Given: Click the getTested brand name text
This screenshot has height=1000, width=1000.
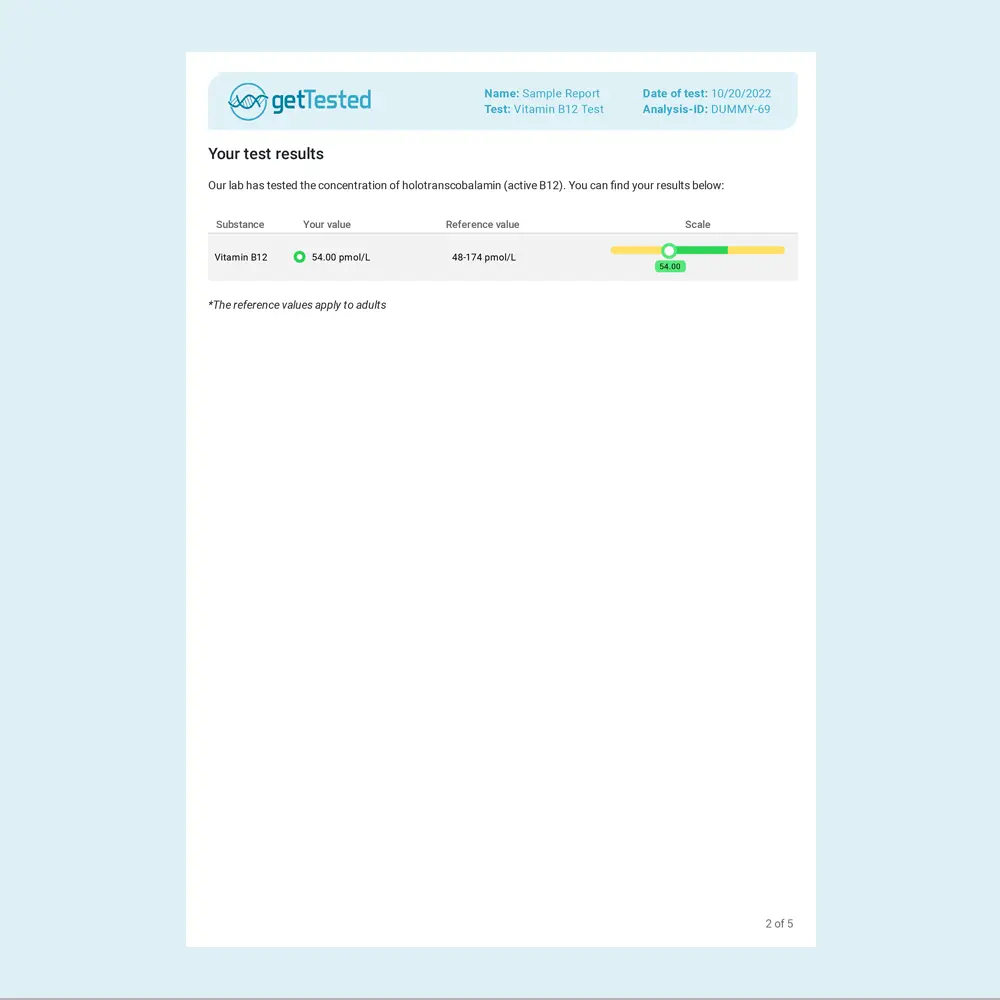Looking at the screenshot, I should [321, 100].
